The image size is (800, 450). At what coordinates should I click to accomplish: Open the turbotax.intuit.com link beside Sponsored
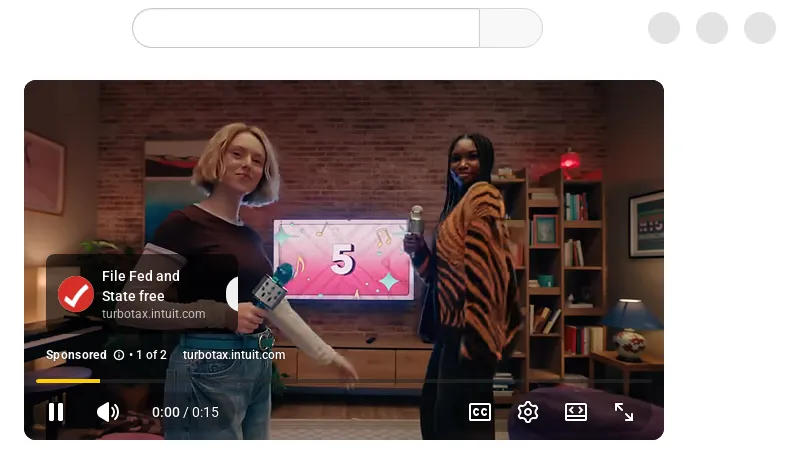tap(234, 355)
